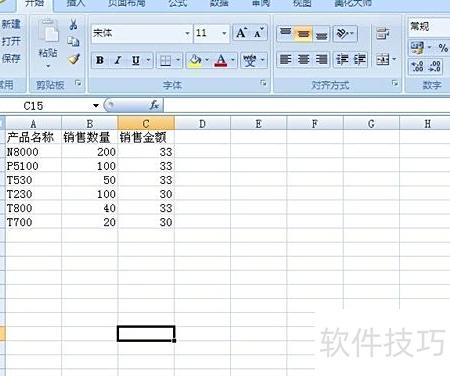
Task: Click the merge and center icon
Action: point(382,60)
